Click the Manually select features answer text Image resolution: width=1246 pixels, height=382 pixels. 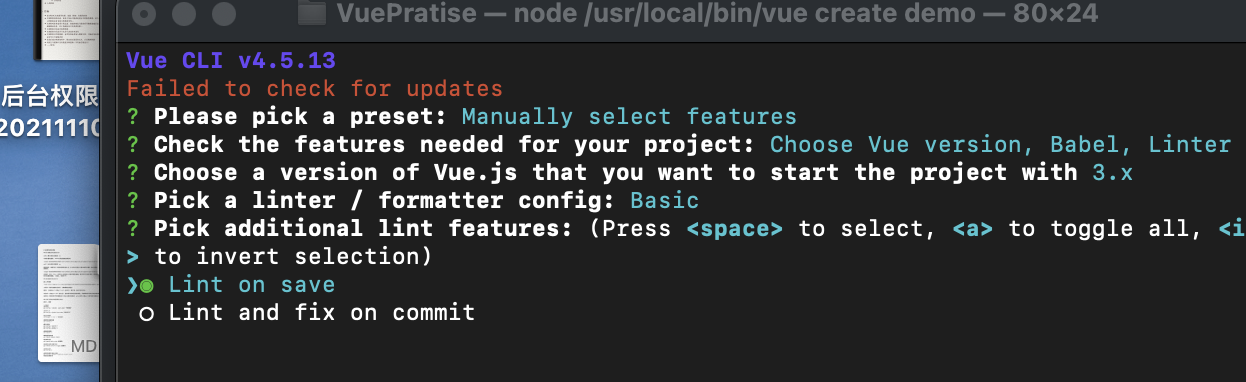point(629,117)
